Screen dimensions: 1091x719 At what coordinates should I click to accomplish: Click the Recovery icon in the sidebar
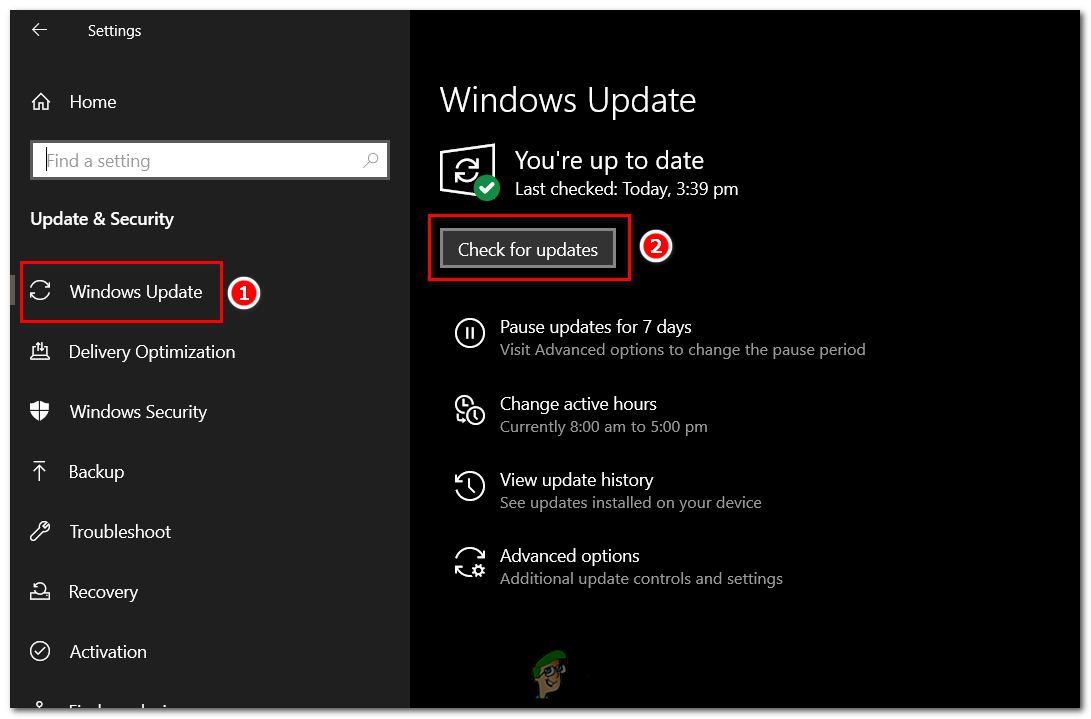tap(40, 591)
